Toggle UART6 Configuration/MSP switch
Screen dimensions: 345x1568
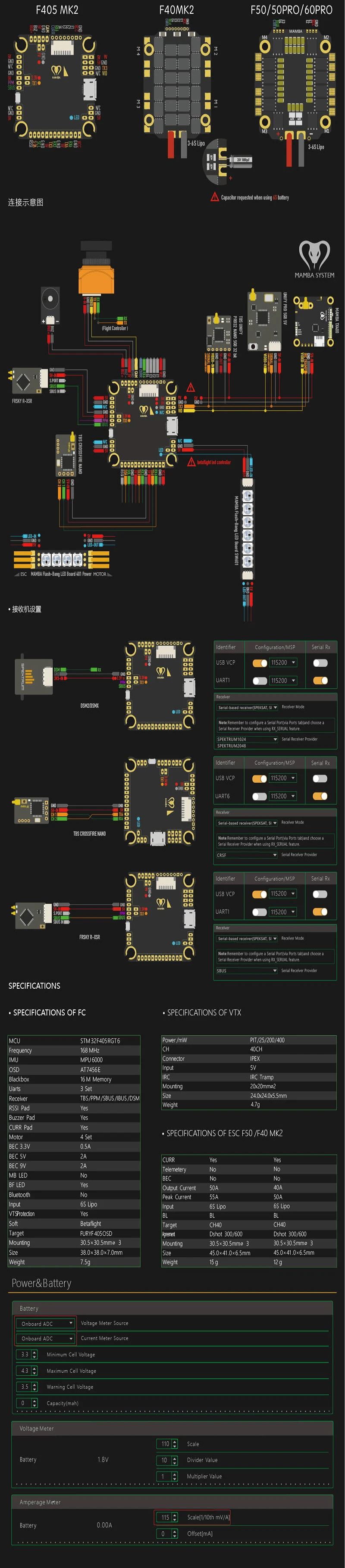pos(260,796)
